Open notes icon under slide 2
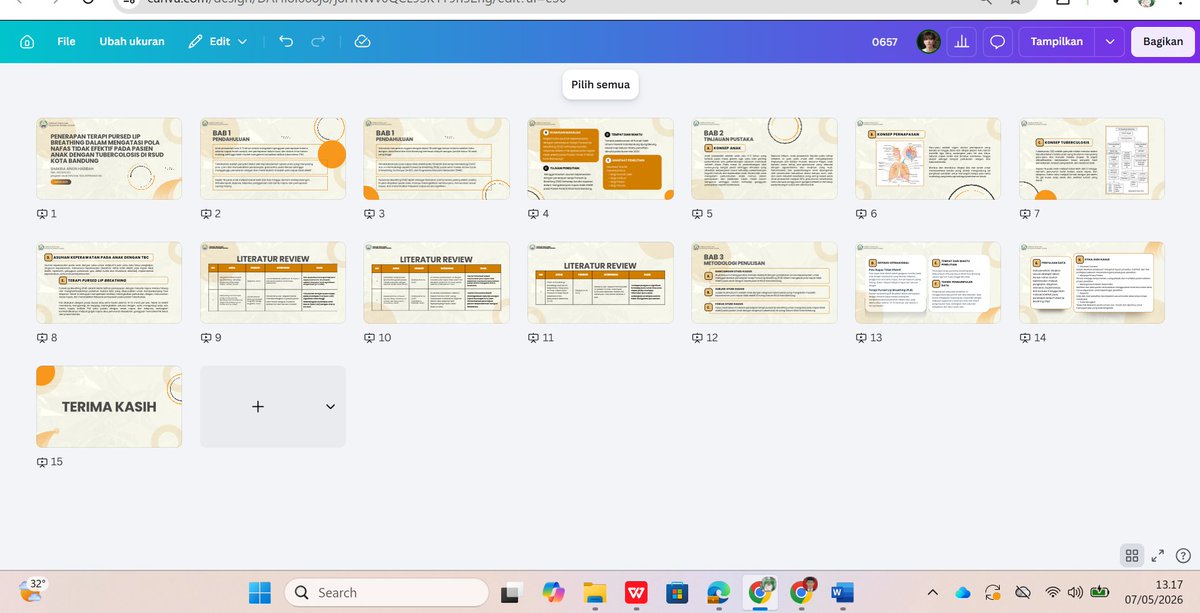This screenshot has height=613, width=1200. (206, 214)
